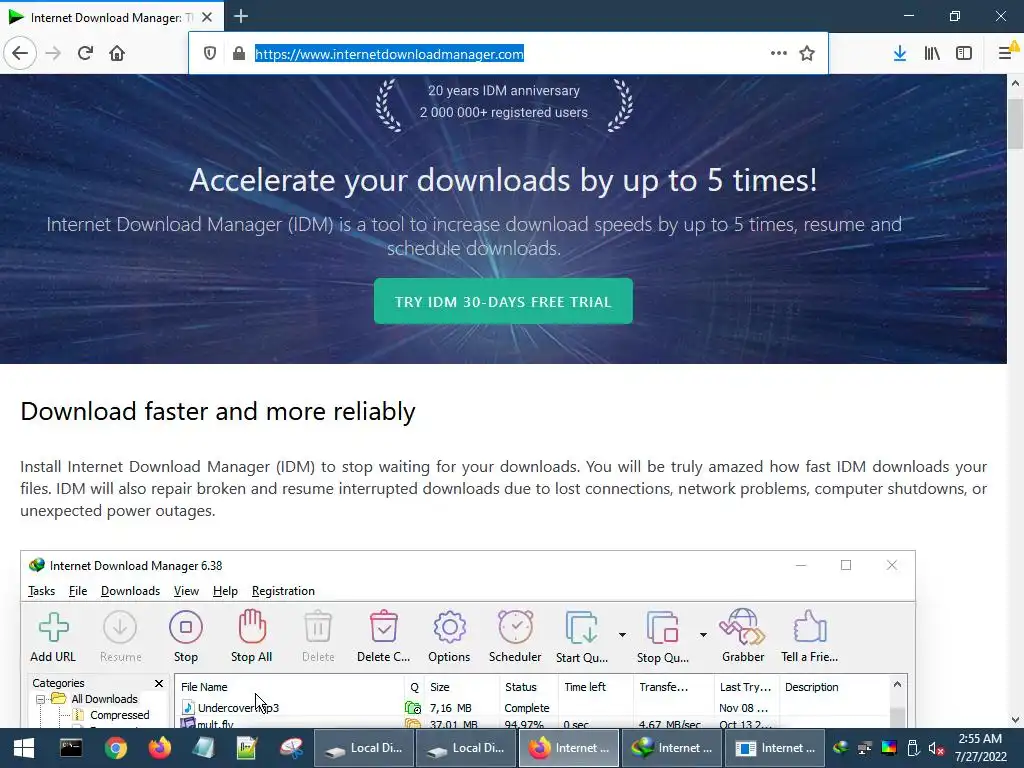Select Compressed category
1024x768 pixels.
(120, 716)
